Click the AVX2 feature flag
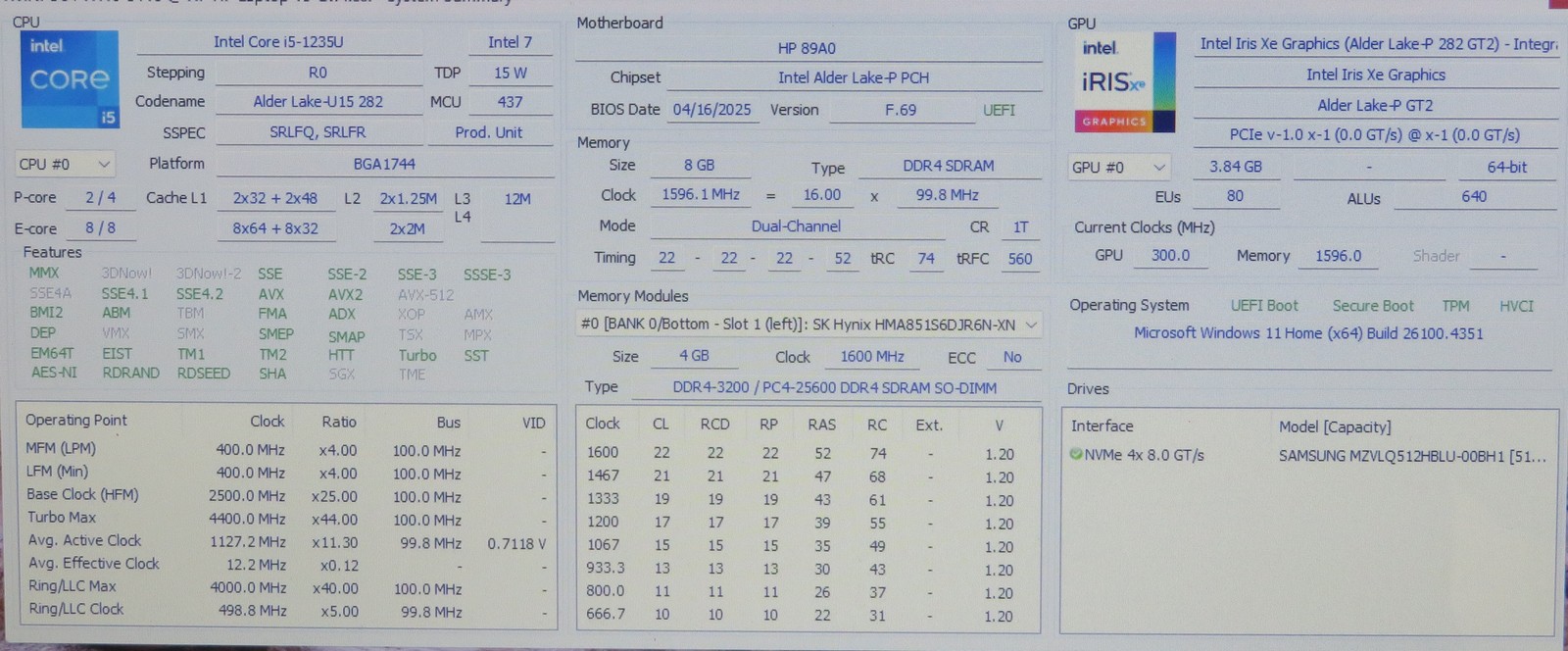The width and height of the screenshot is (1568, 651). pyautogui.click(x=345, y=294)
